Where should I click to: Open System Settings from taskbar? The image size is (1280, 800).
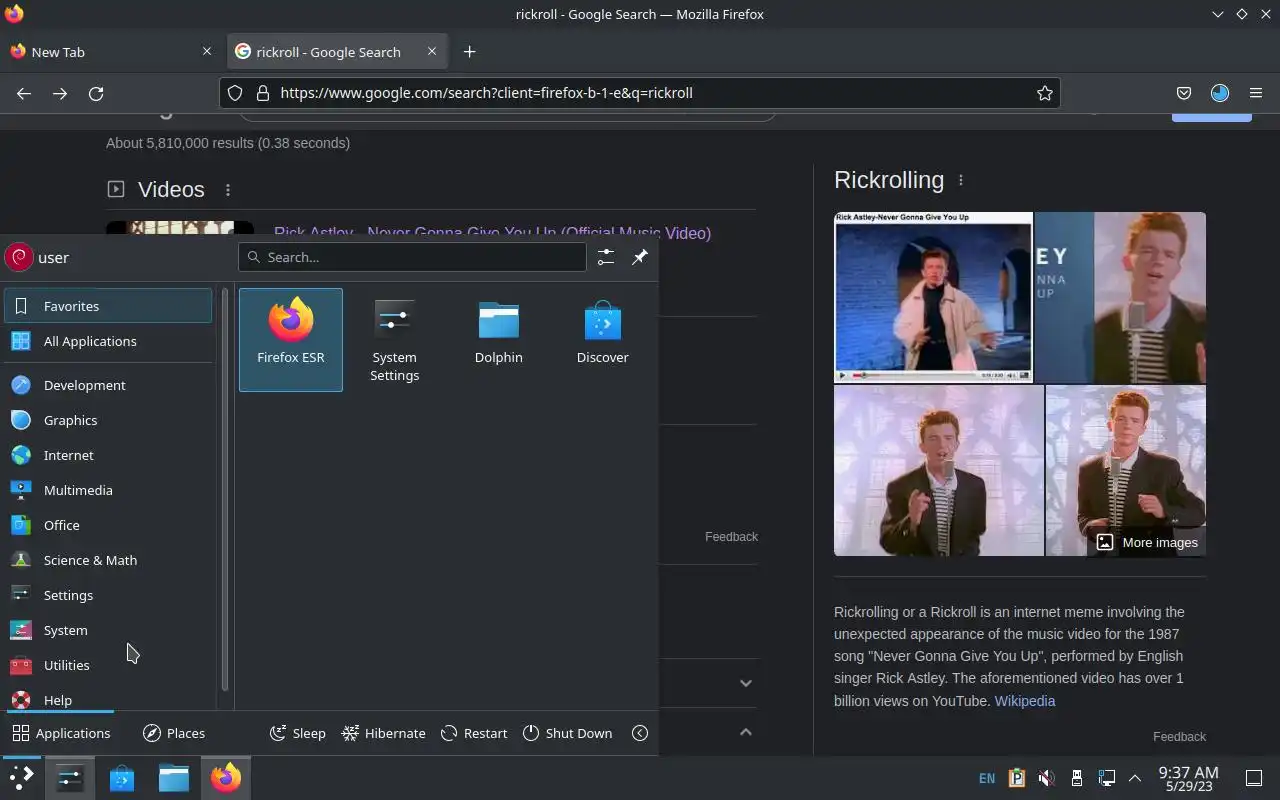click(69, 778)
